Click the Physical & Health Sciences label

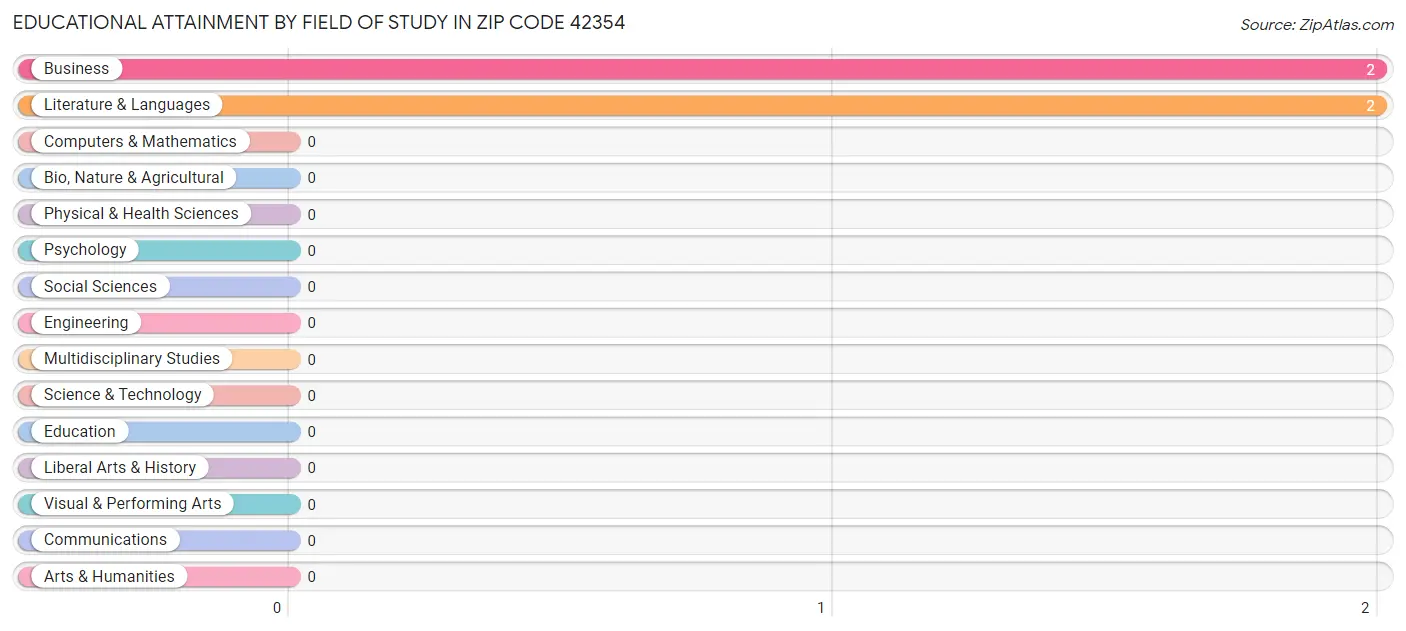click(141, 214)
